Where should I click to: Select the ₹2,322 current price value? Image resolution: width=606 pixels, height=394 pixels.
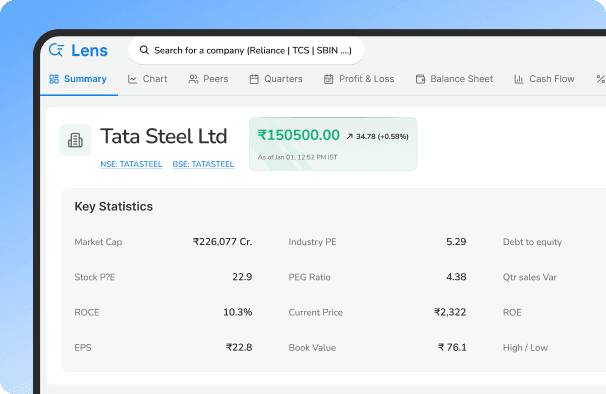(450, 312)
